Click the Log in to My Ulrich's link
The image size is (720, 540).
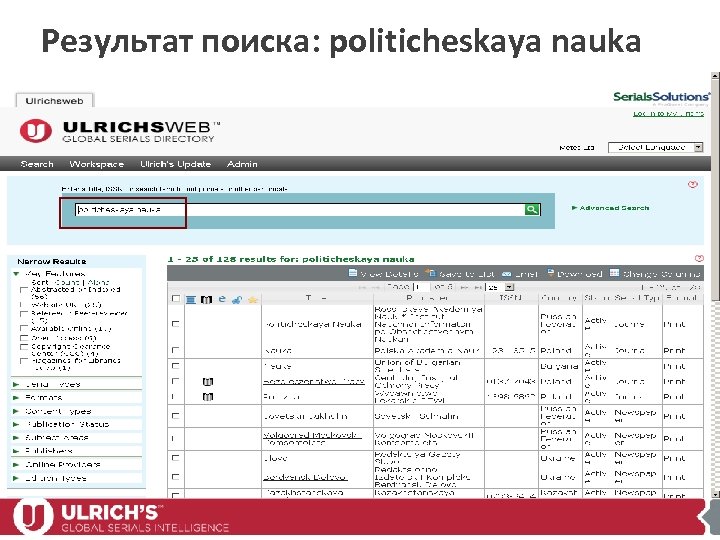[668, 113]
